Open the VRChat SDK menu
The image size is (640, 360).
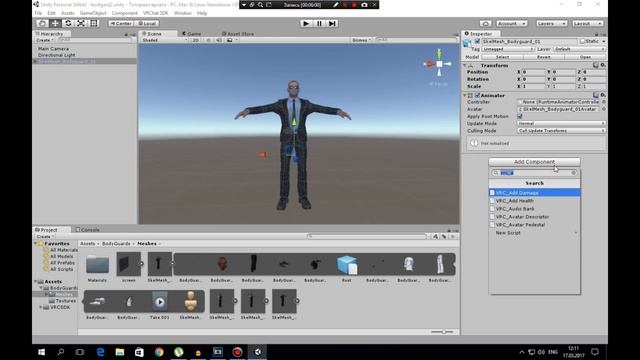[156, 13]
